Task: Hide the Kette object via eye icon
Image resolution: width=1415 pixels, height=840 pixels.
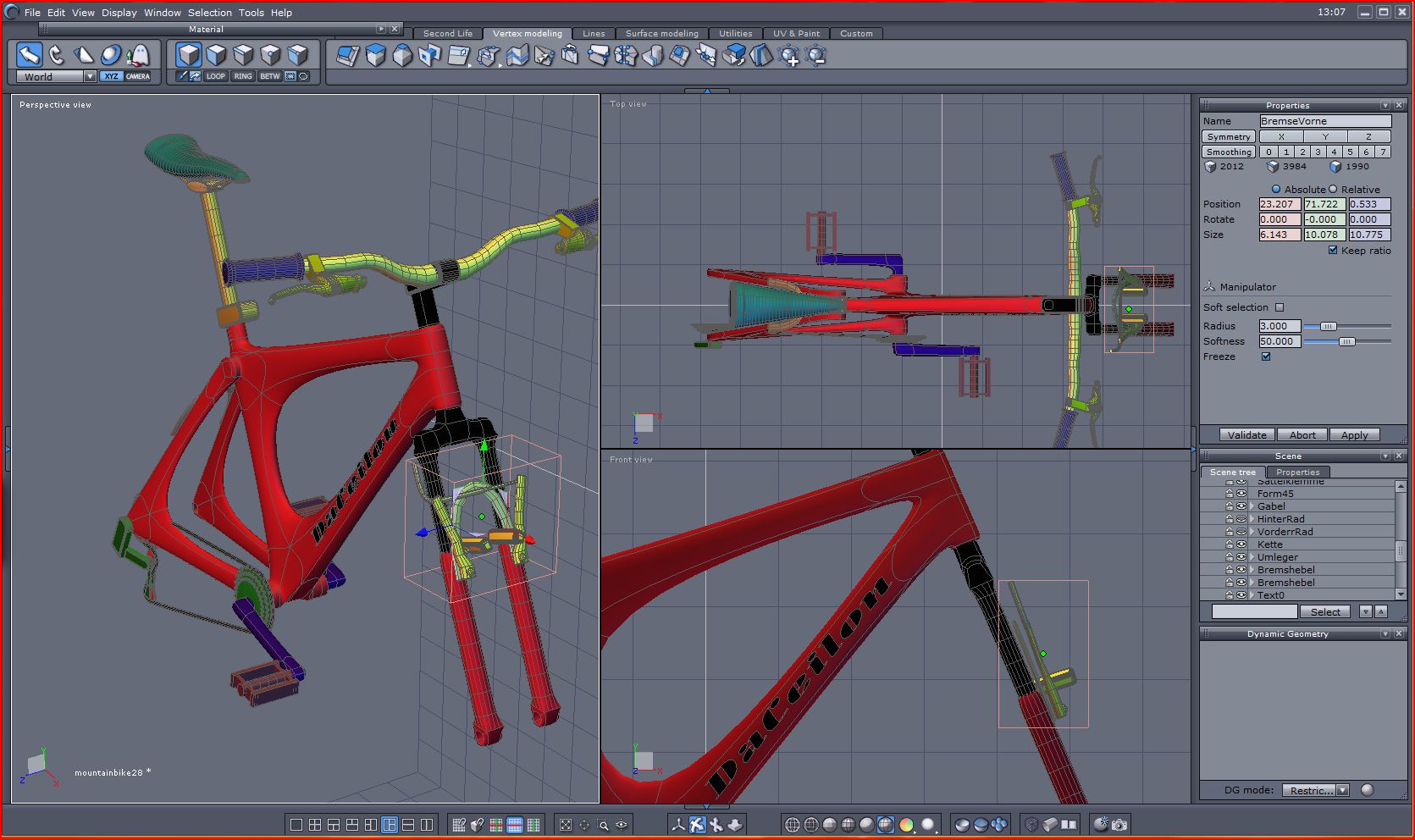Action: [1241, 544]
